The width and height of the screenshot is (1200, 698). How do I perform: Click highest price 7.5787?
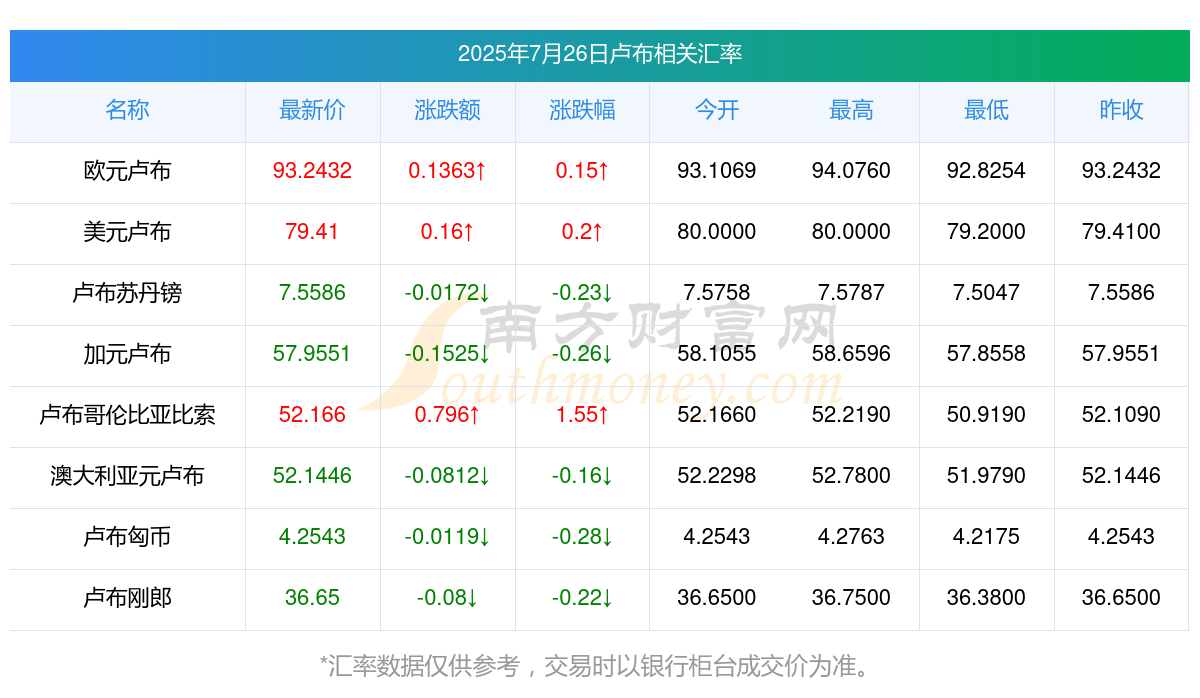pos(851,293)
